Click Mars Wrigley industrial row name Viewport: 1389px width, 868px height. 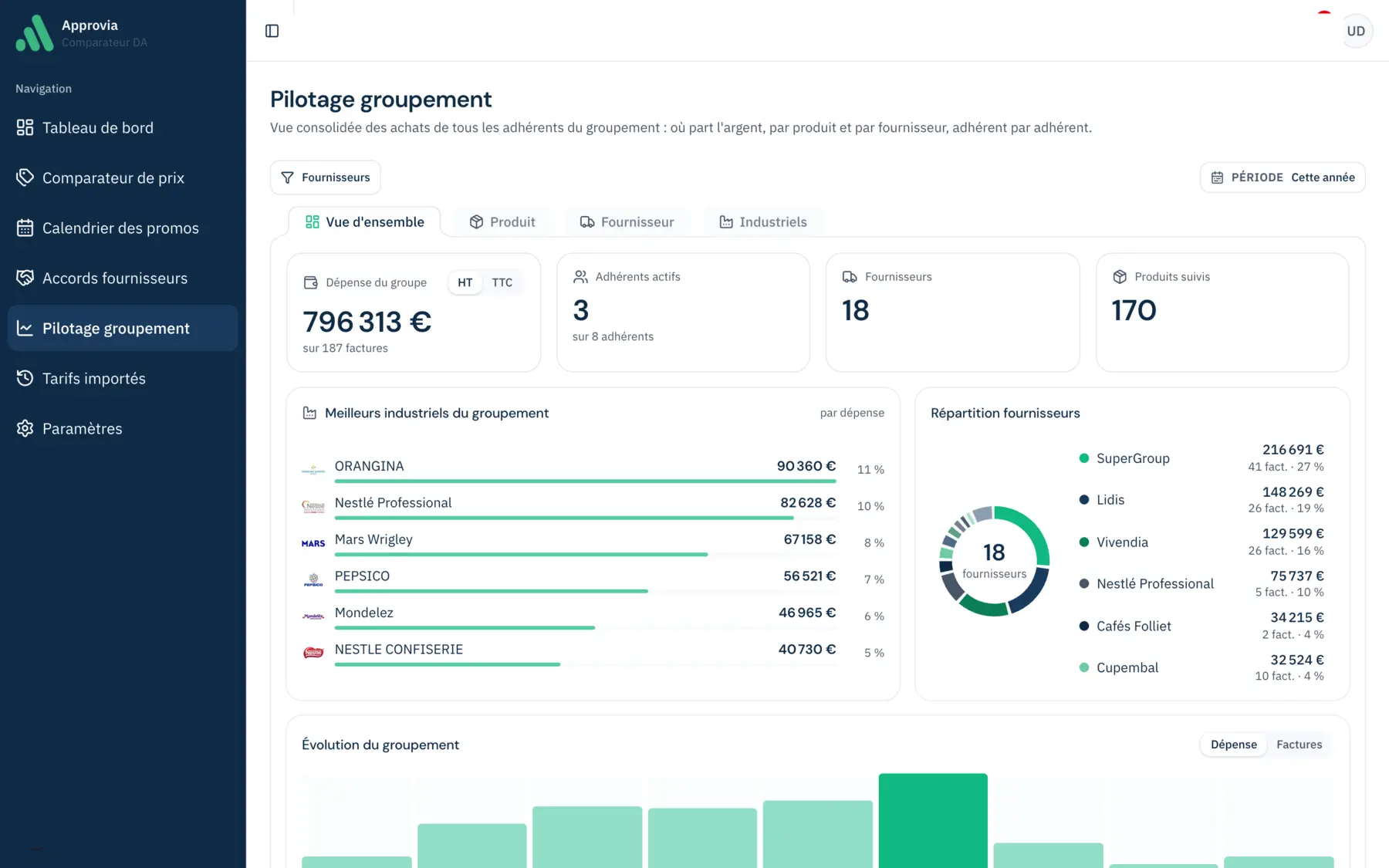tap(373, 539)
